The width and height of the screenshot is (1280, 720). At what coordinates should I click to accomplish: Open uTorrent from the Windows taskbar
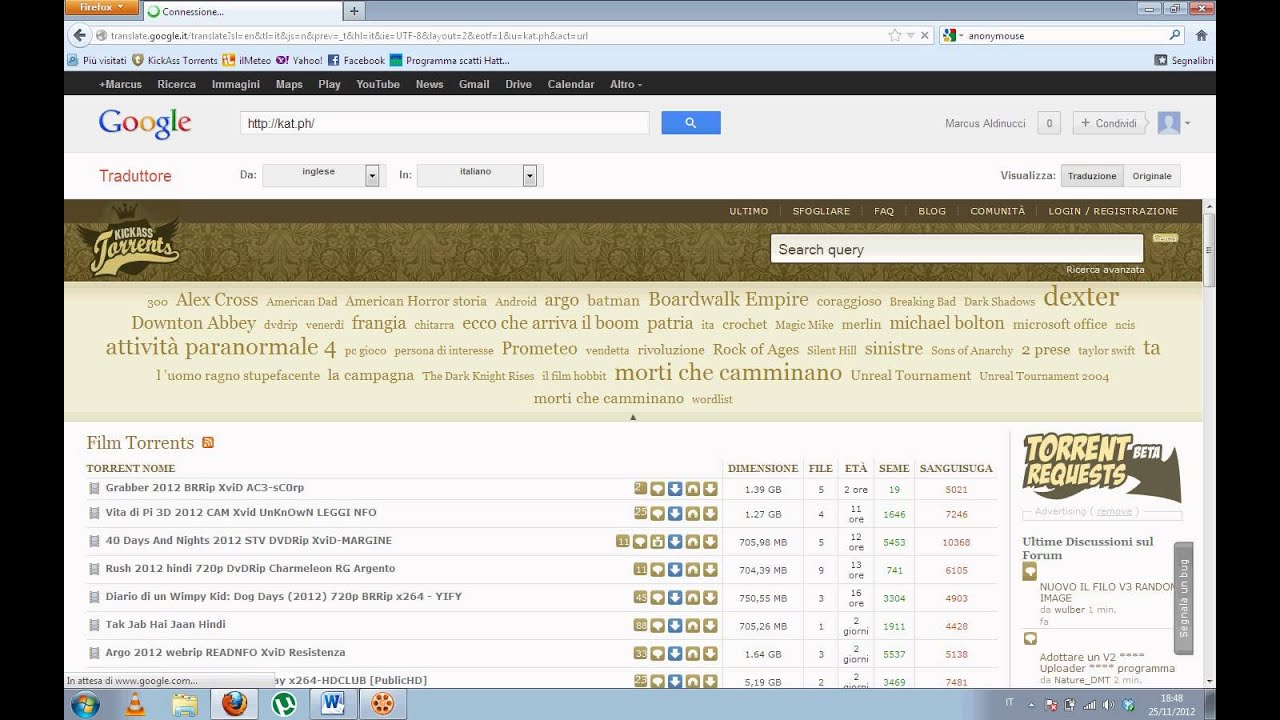point(284,703)
